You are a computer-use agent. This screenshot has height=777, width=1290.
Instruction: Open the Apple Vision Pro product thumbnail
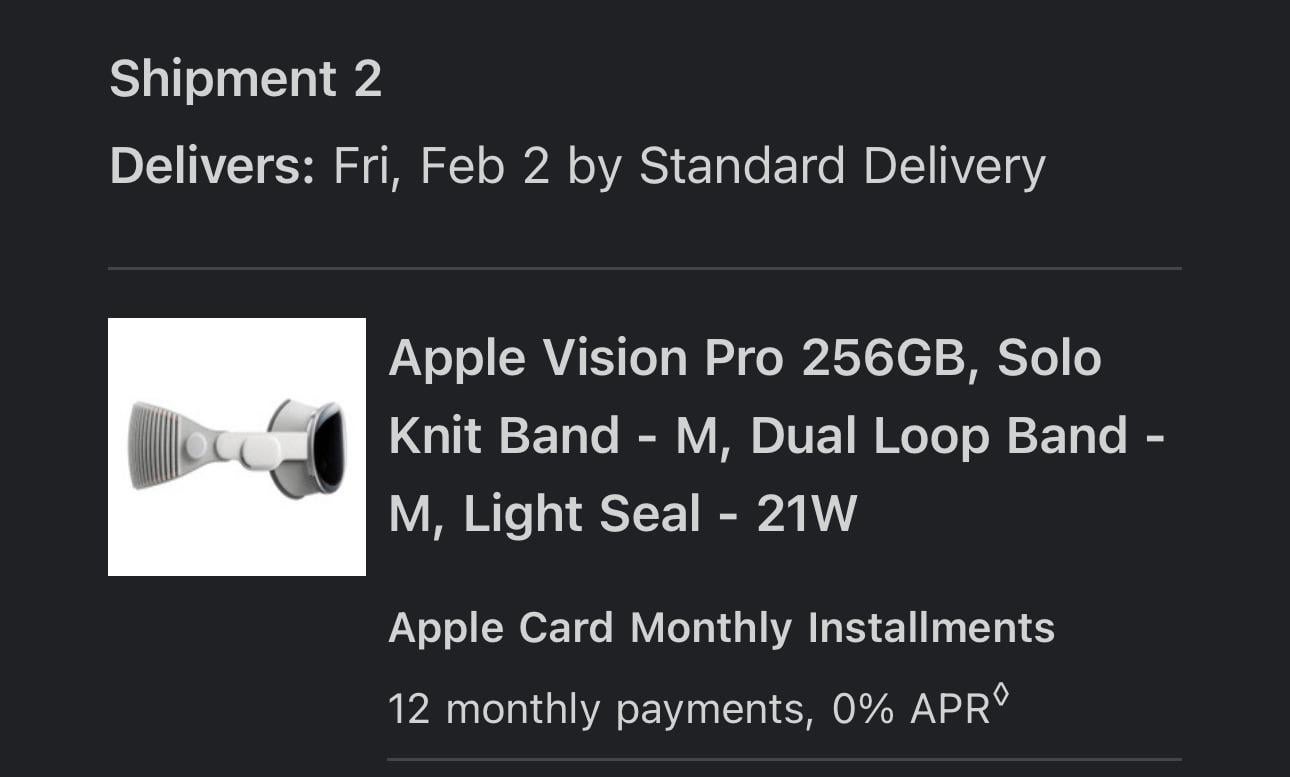[x=237, y=447]
